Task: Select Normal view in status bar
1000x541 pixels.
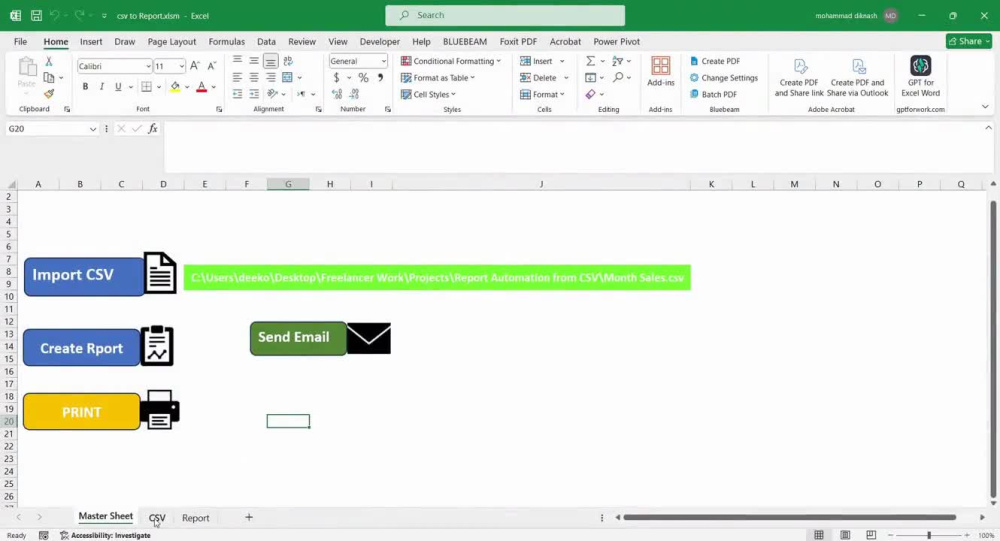Action: click(819, 535)
